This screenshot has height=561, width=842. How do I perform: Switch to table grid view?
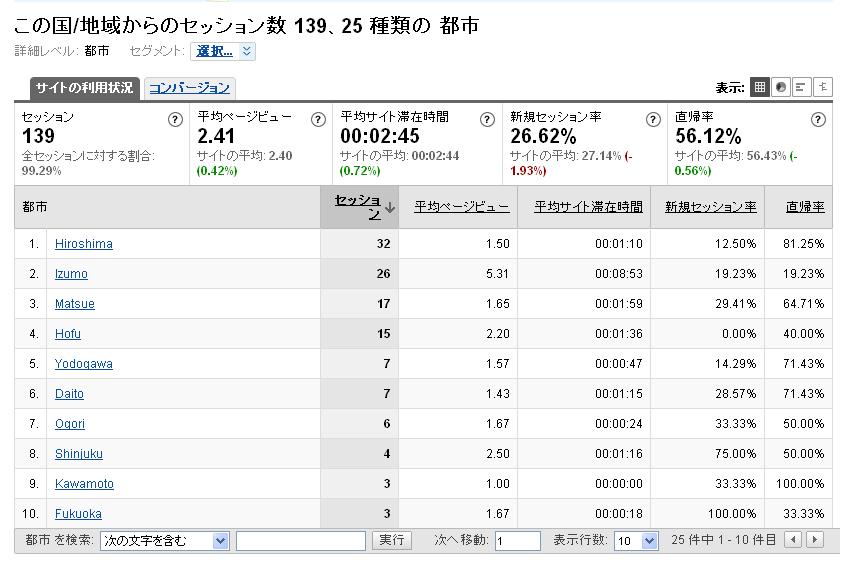tap(760, 87)
